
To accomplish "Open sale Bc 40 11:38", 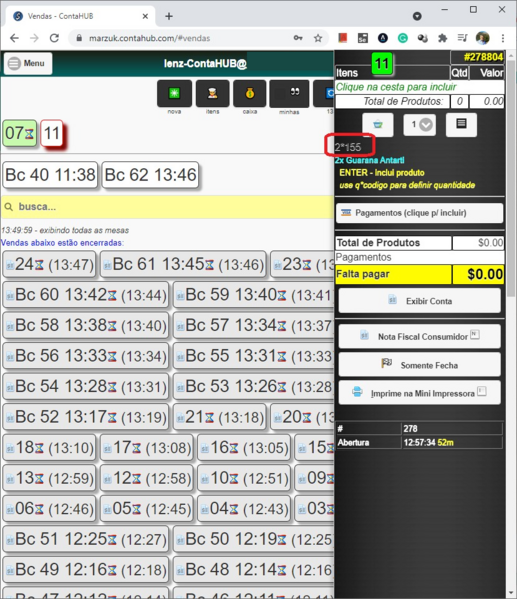I will [50, 175].
